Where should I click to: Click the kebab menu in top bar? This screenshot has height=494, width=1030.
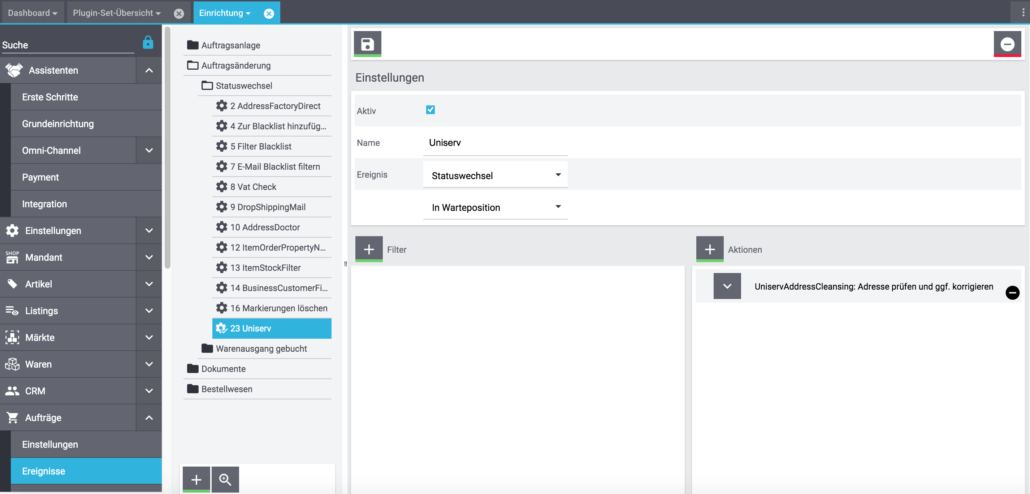pos(1021,12)
